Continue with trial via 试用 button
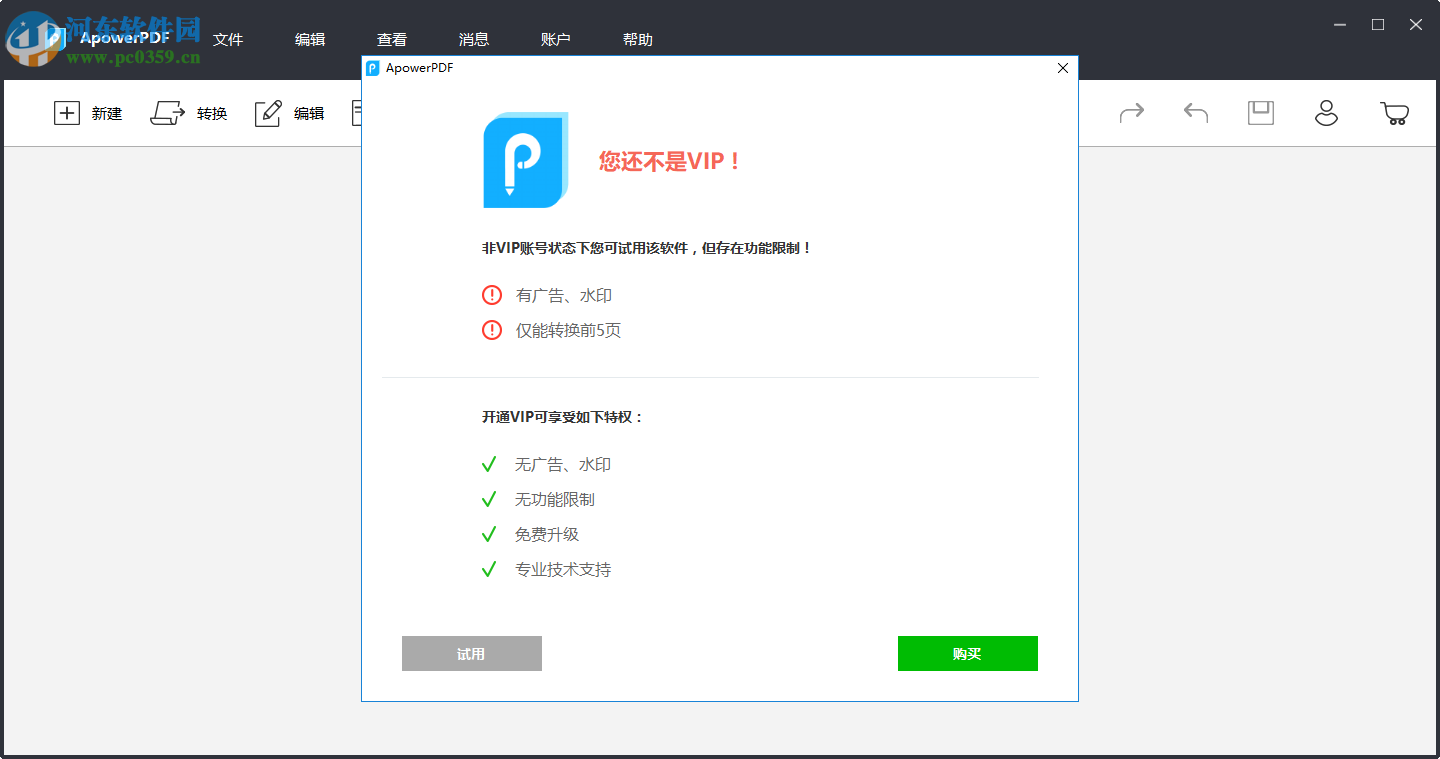Screen dimensions: 1440x759 tap(471, 653)
